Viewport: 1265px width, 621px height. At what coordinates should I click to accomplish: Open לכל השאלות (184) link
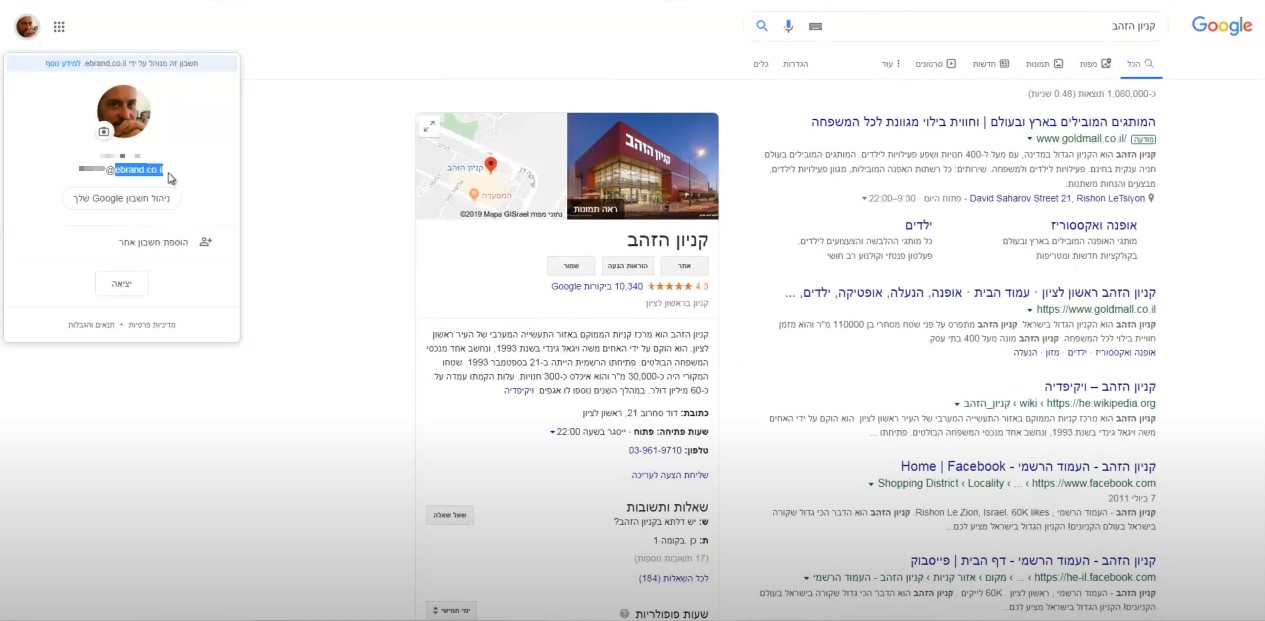pyautogui.click(x=674, y=578)
